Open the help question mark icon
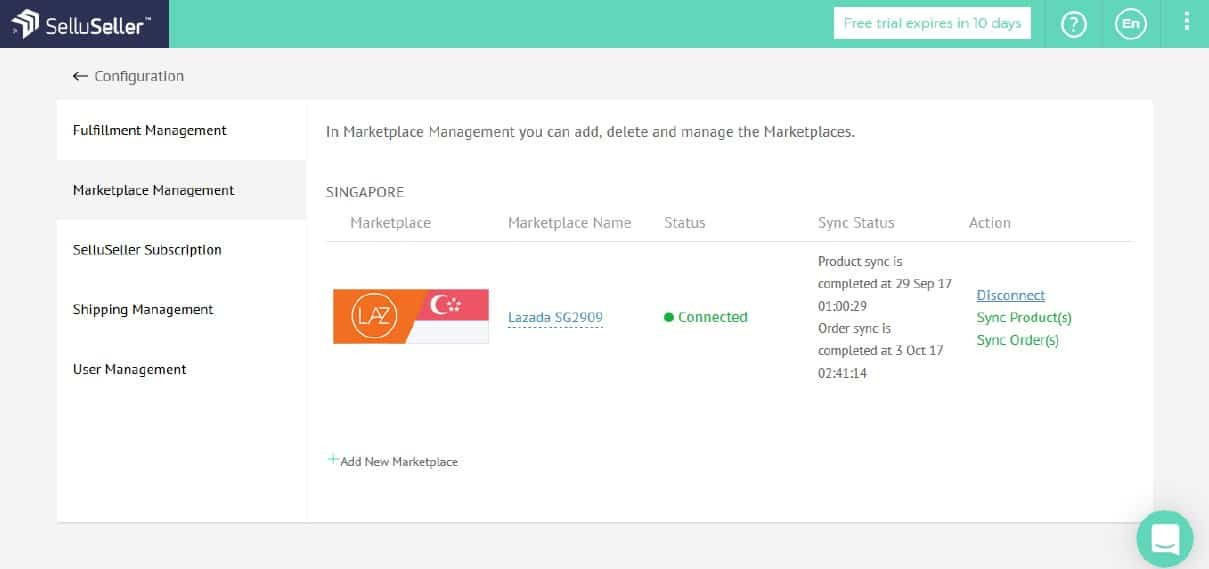 (x=1073, y=24)
